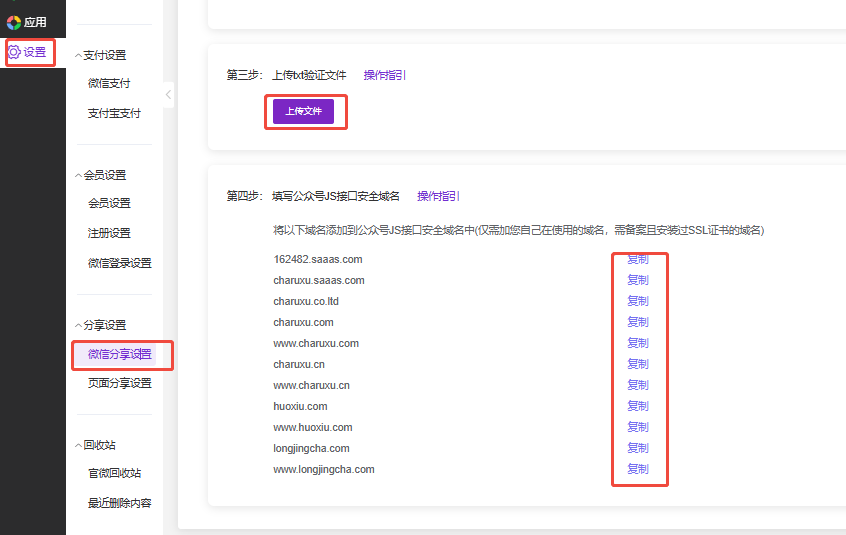Collapse the 回收站 section

pos(80,446)
